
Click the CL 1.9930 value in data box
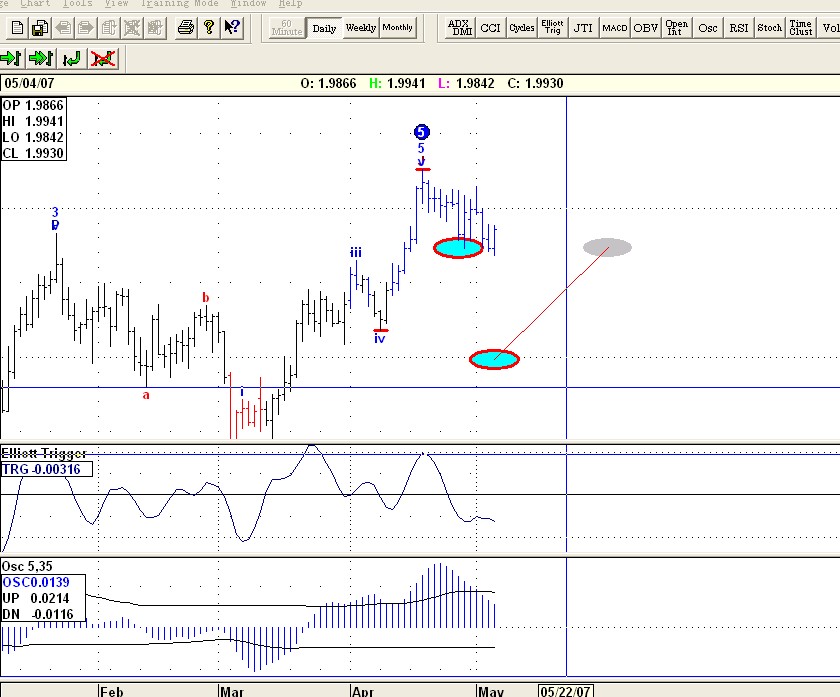33,153
